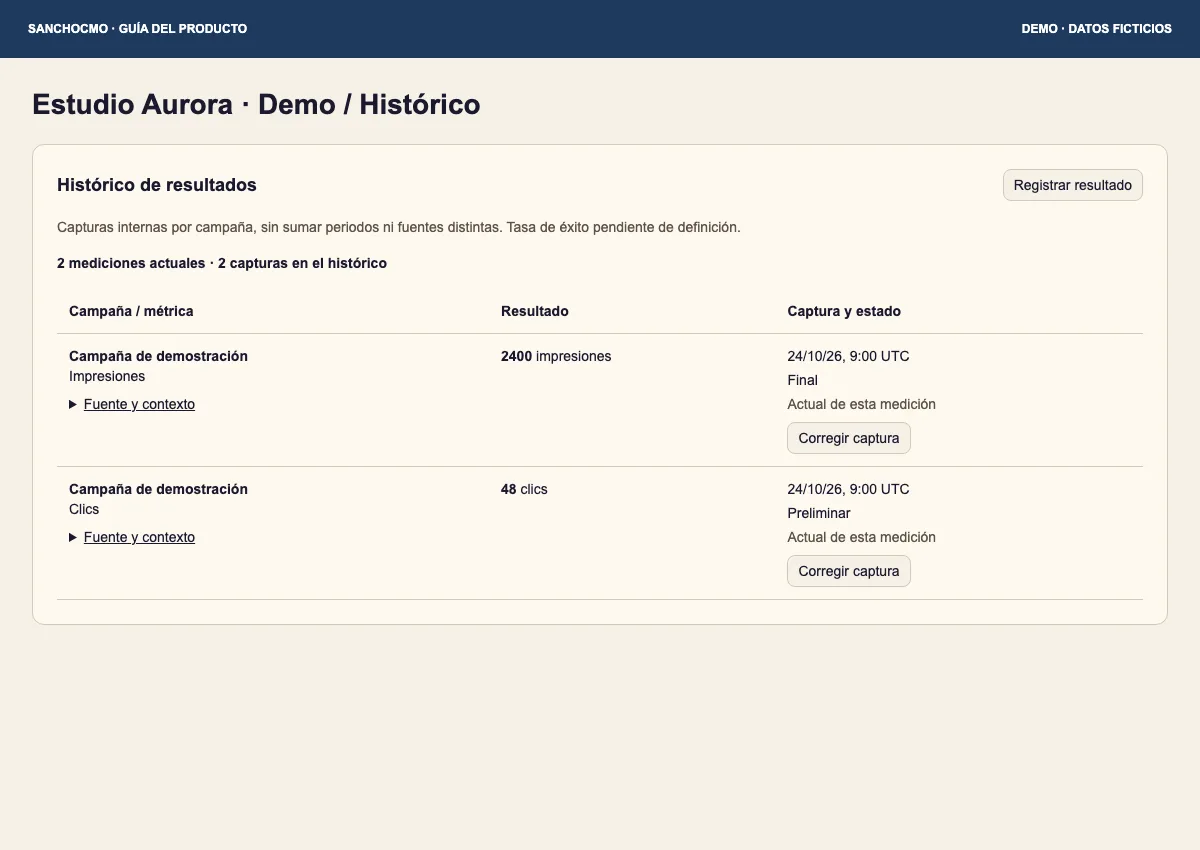Click 'Actual de esta medición' in the Final row
This screenshot has width=1200, height=850.
[x=862, y=404]
